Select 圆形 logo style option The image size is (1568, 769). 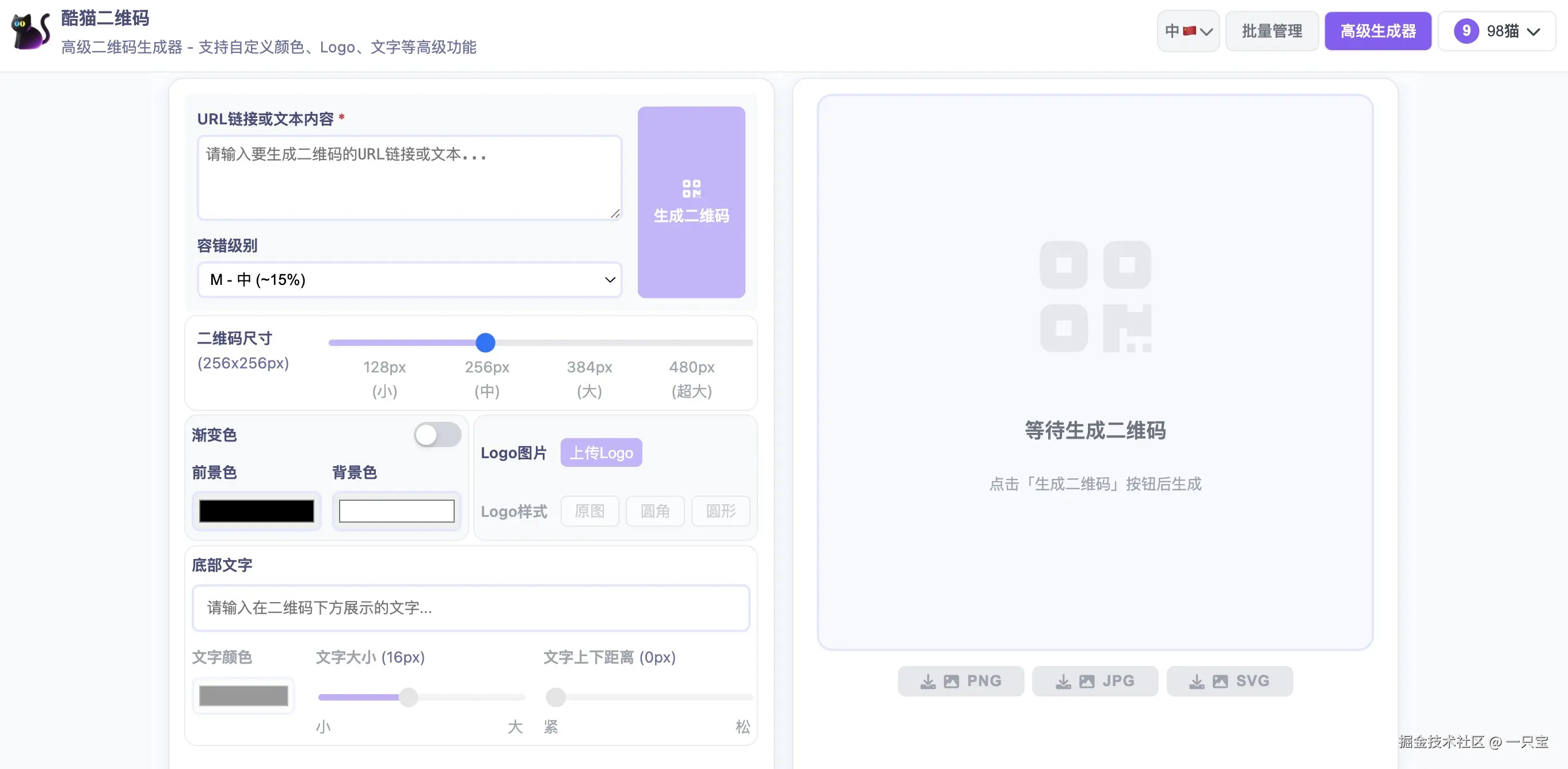pyautogui.click(x=721, y=511)
